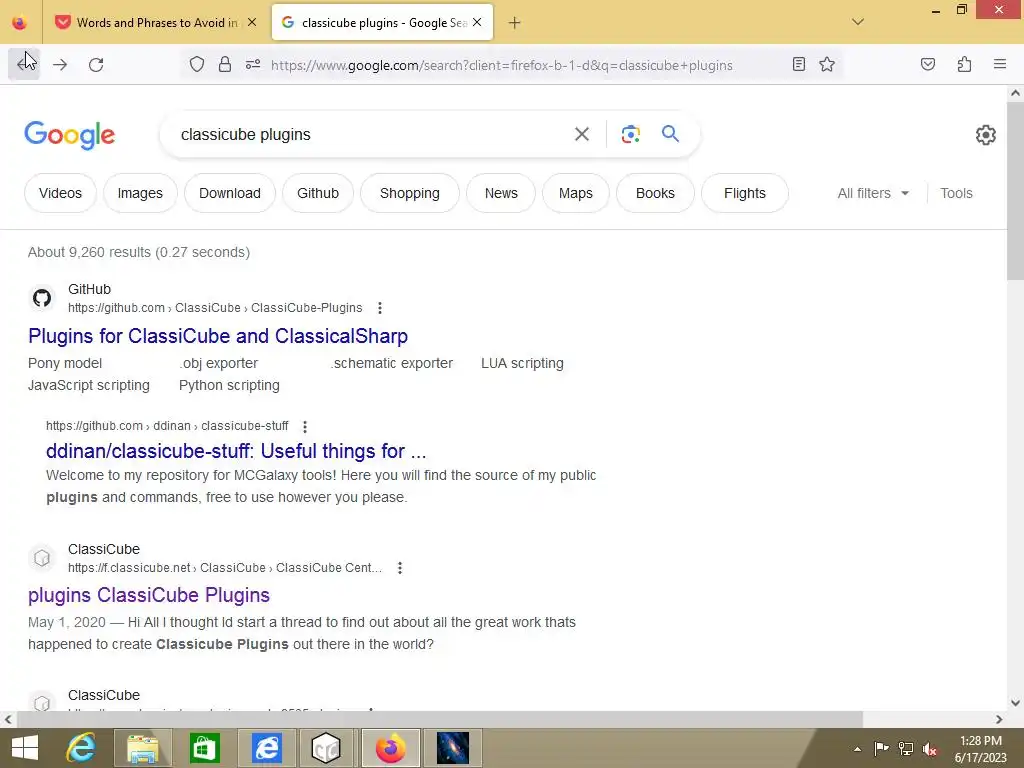
Task: Filter results by Images
Action: tap(140, 193)
